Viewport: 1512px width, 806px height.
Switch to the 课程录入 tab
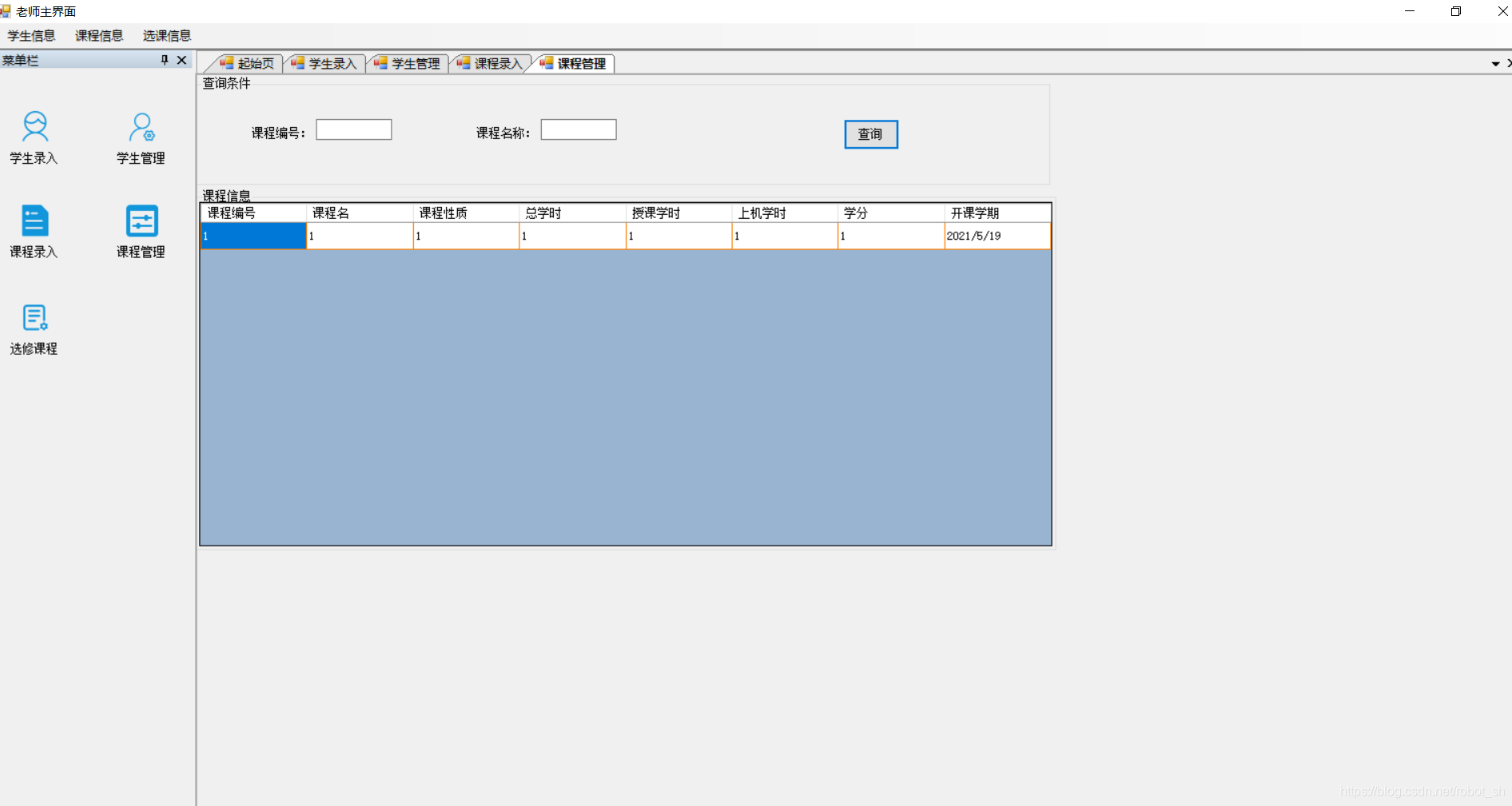(x=490, y=63)
